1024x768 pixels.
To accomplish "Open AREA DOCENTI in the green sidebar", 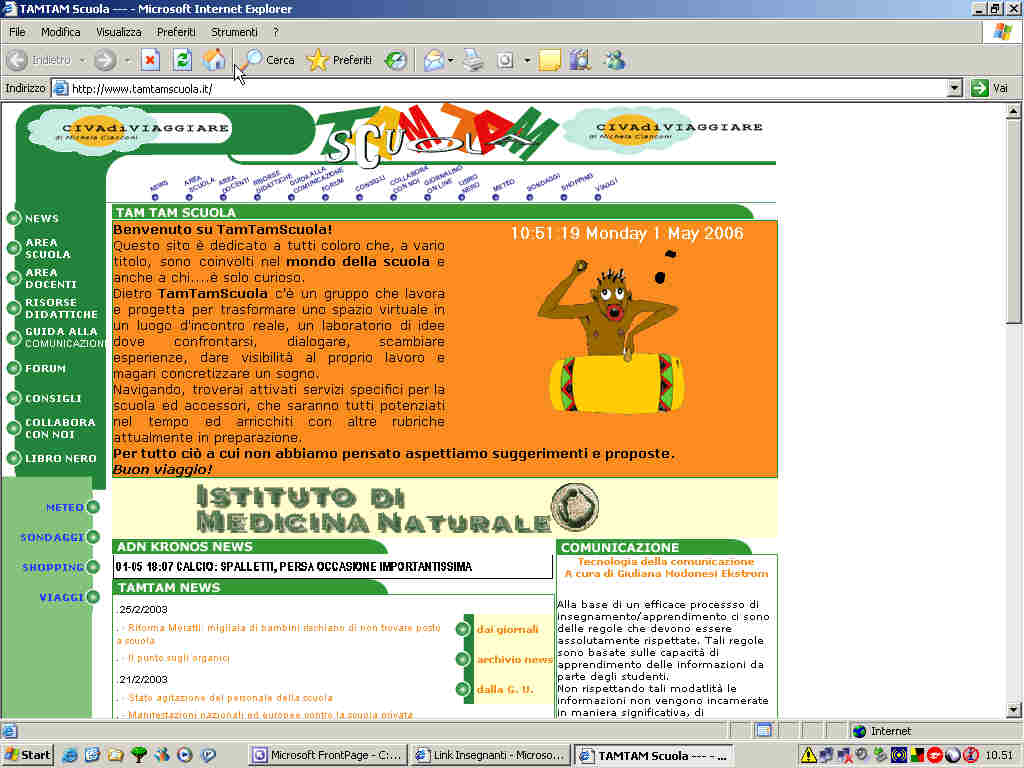I will click(x=51, y=278).
